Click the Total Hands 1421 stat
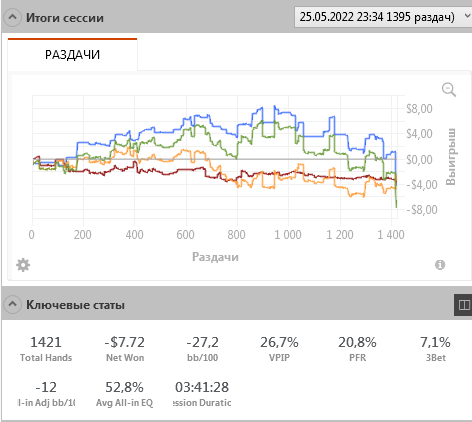 (x=46, y=349)
